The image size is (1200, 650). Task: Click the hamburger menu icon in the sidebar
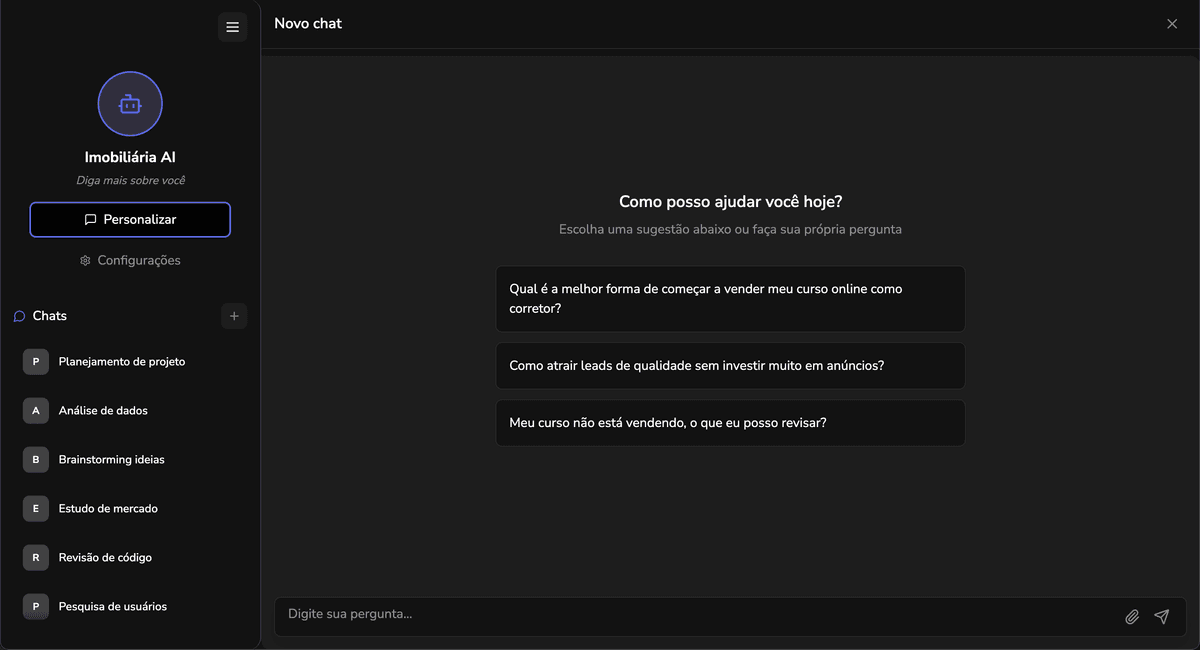[x=232, y=27]
